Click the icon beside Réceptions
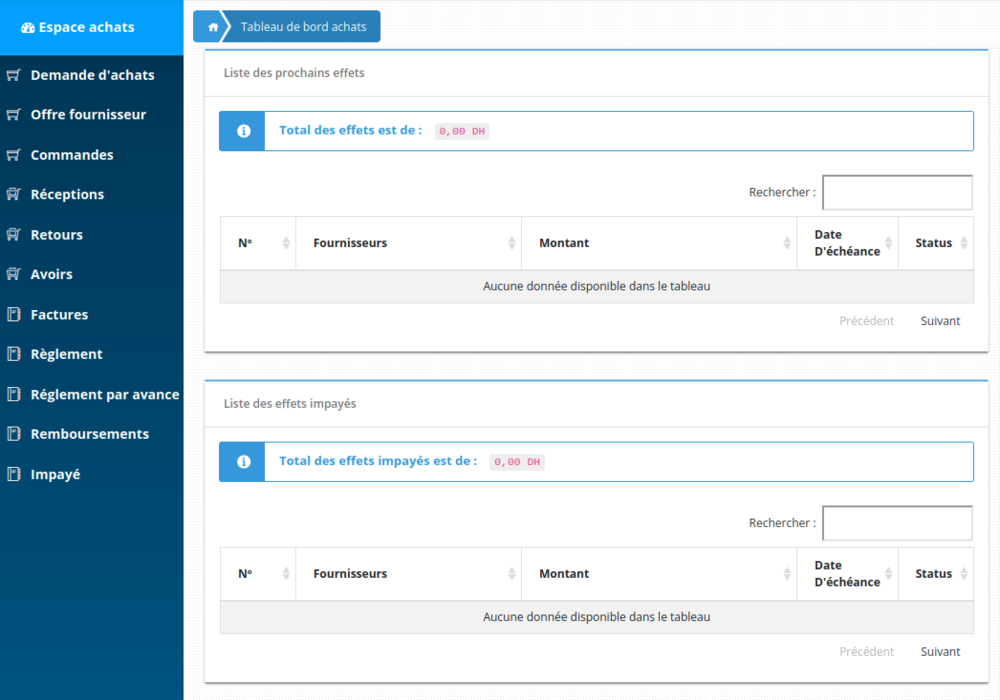Screen dimensions: 1000x700 click(14, 195)
